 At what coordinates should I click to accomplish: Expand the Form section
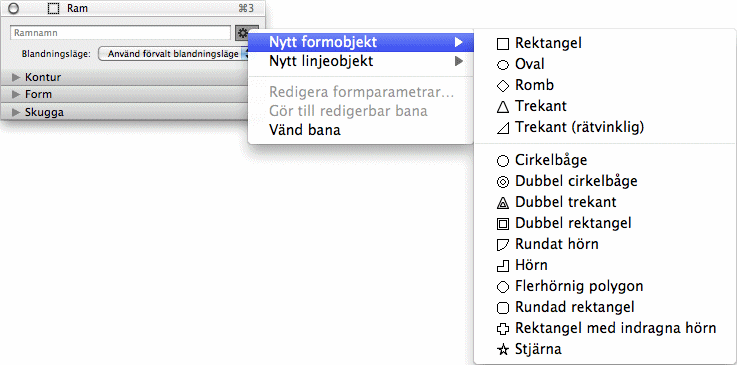click(x=16, y=94)
